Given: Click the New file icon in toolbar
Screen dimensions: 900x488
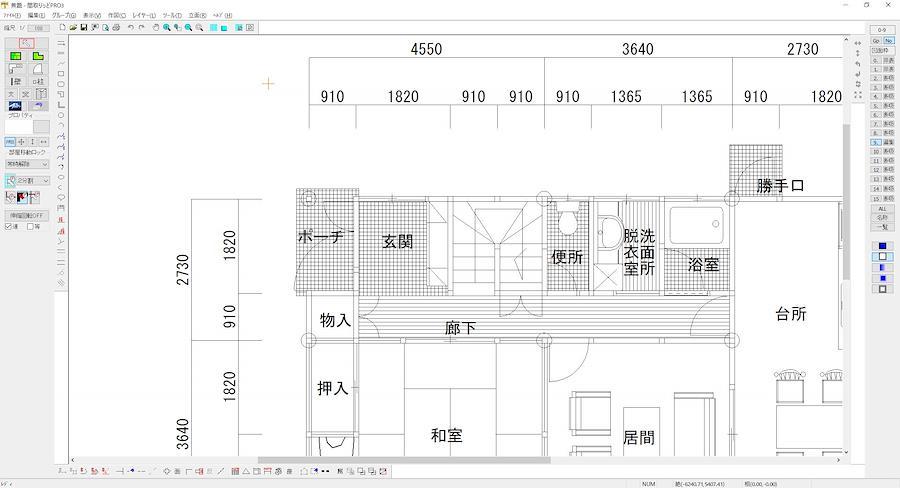Looking at the screenshot, I should coord(63,28).
